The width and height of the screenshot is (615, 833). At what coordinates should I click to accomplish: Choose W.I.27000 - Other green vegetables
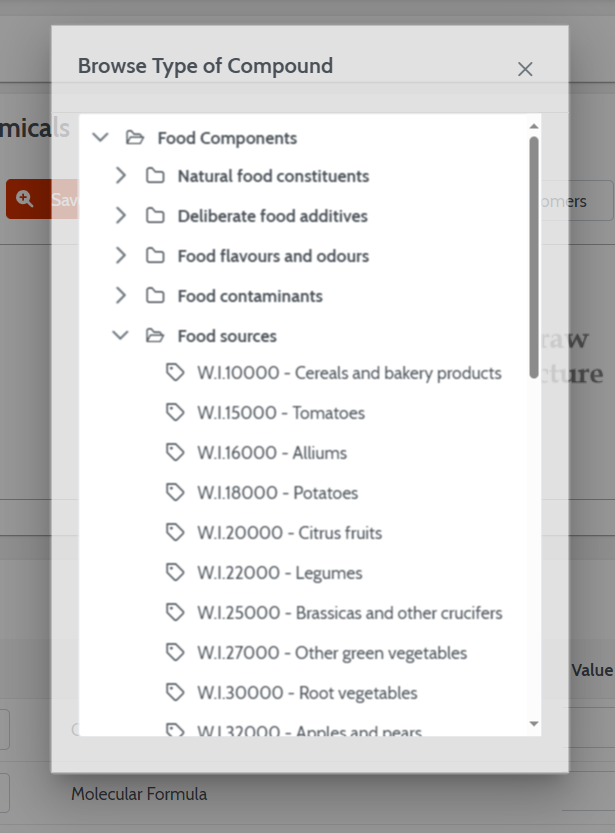[x=332, y=652]
